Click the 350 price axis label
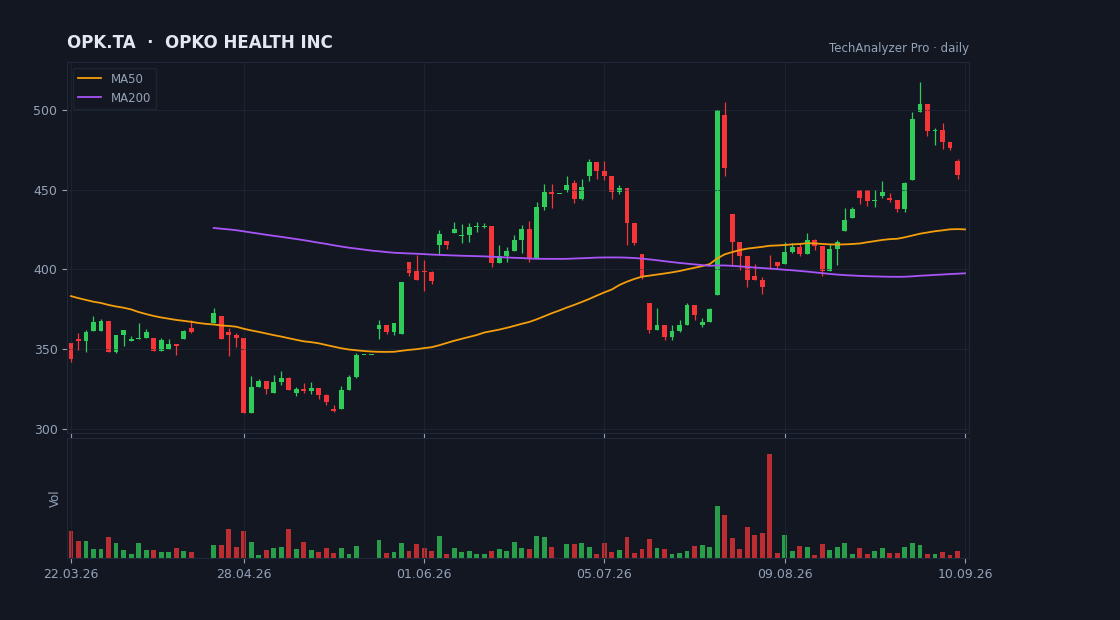The height and width of the screenshot is (620, 1120). click(44, 350)
